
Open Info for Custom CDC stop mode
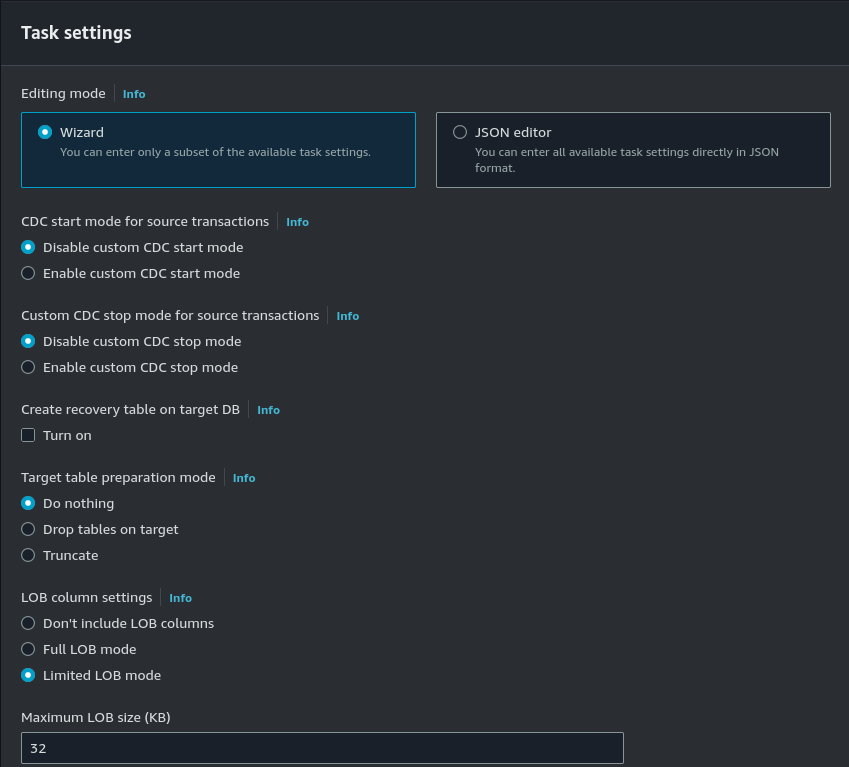point(347,316)
